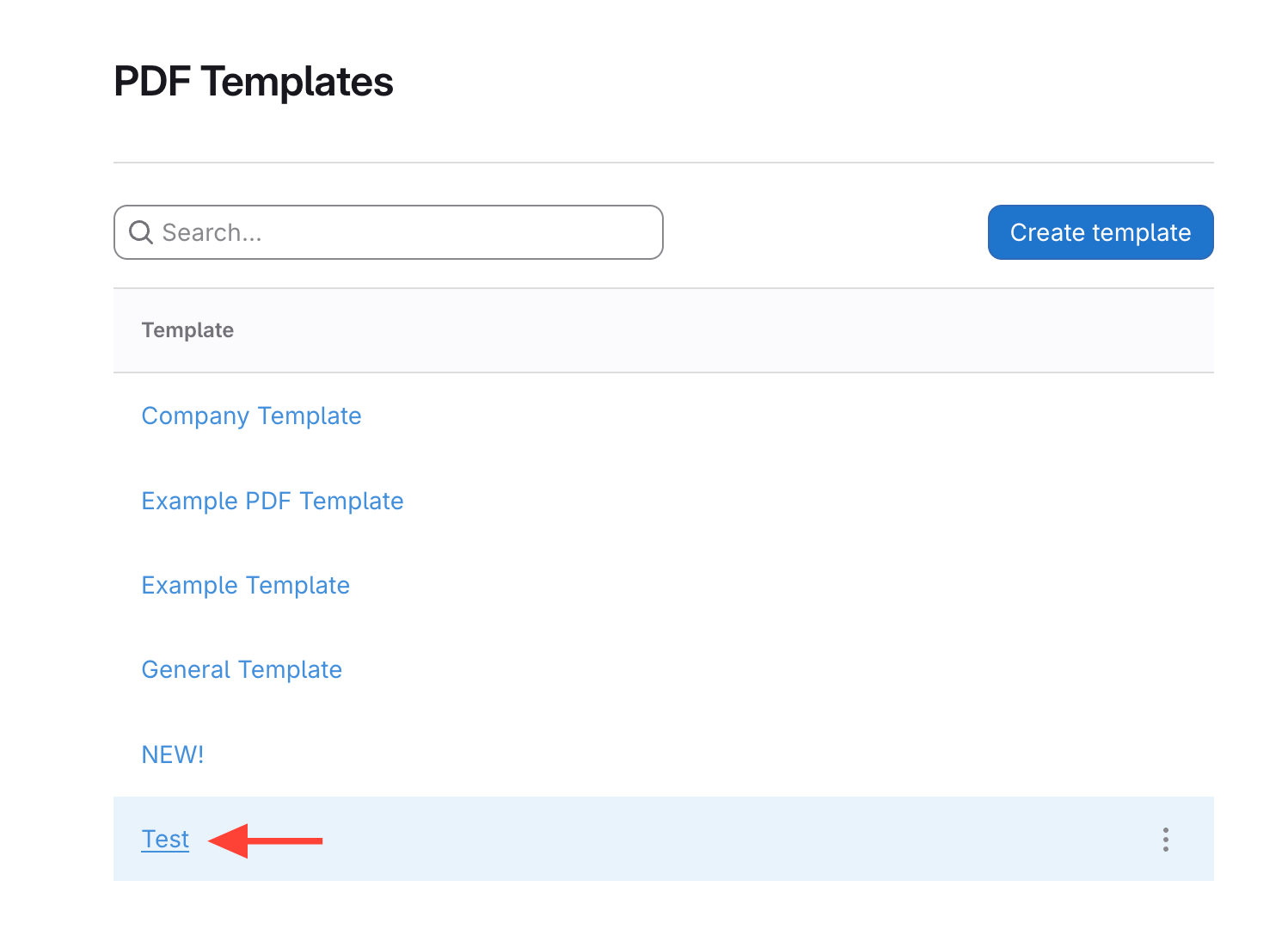
Task: Click empty area of the table header row
Action: [731, 330]
